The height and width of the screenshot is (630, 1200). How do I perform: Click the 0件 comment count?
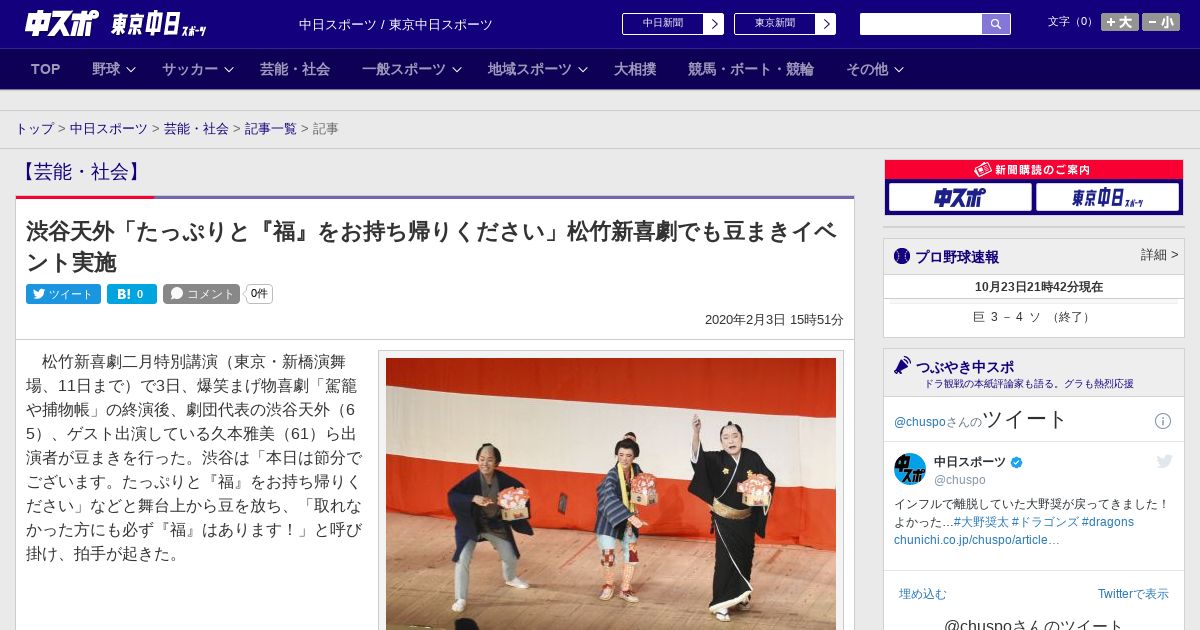pyautogui.click(x=259, y=294)
